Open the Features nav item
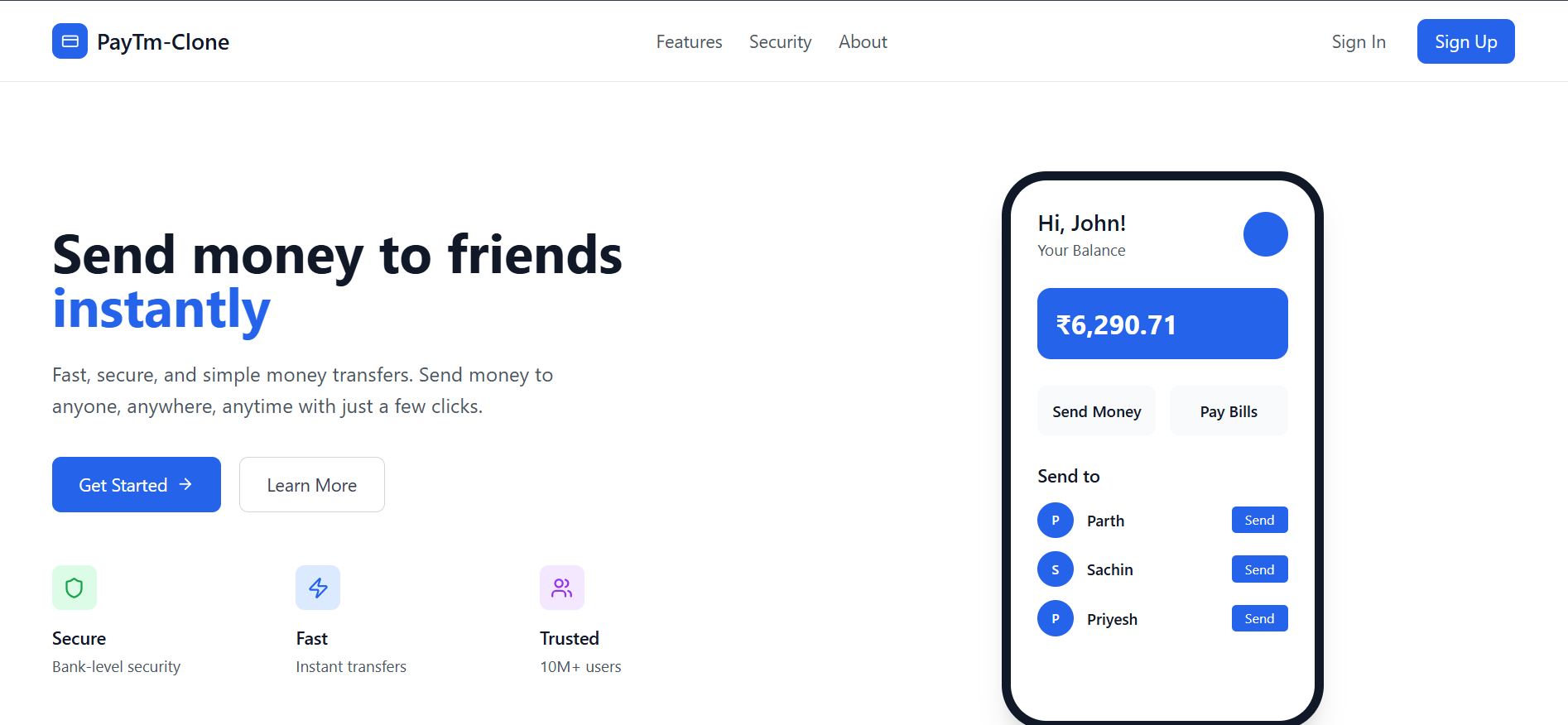 pyautogui.click(x=689, y=41)
